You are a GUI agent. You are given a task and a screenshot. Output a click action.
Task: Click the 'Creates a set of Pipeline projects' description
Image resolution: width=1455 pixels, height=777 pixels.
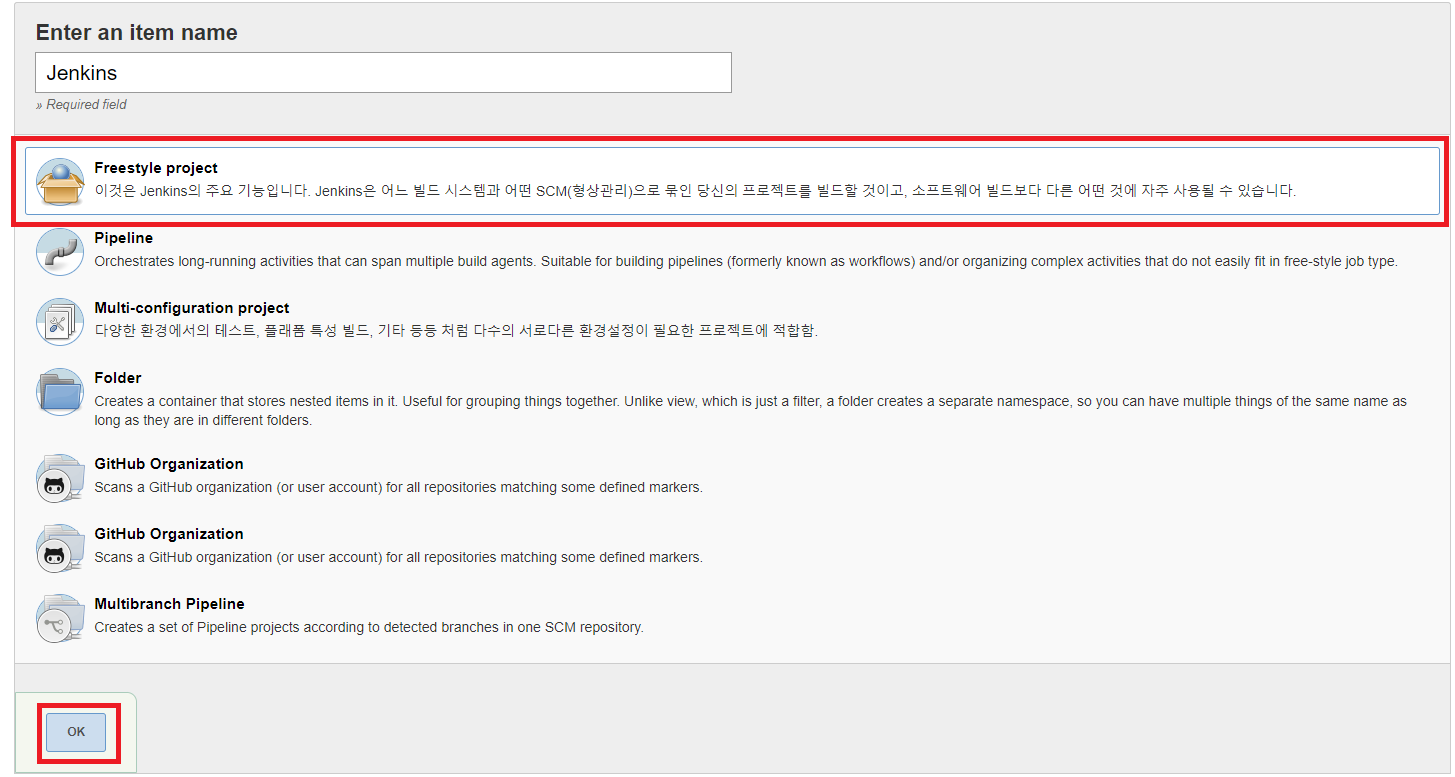click(369, 627)
